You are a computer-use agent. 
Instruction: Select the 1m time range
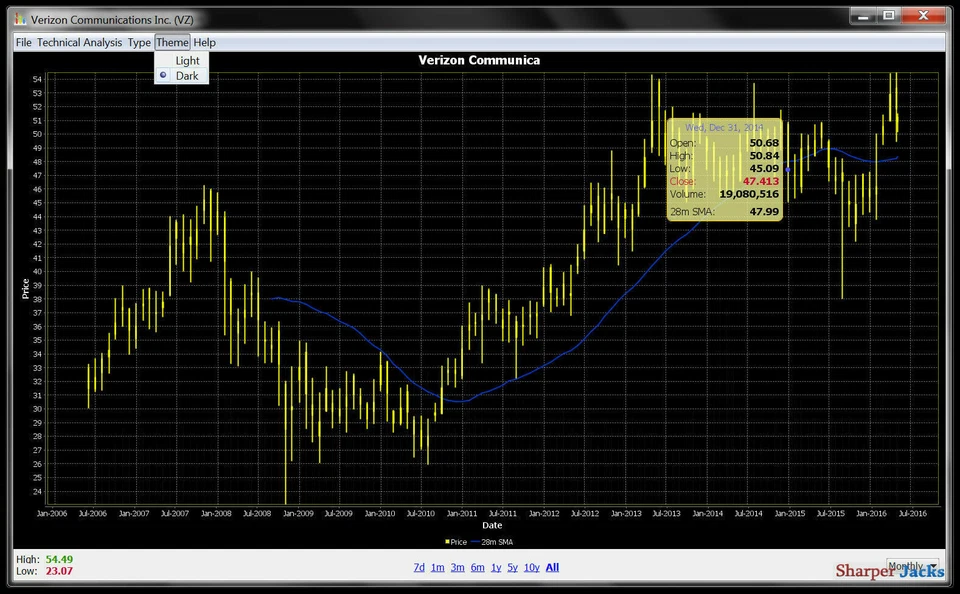point(437,567)
